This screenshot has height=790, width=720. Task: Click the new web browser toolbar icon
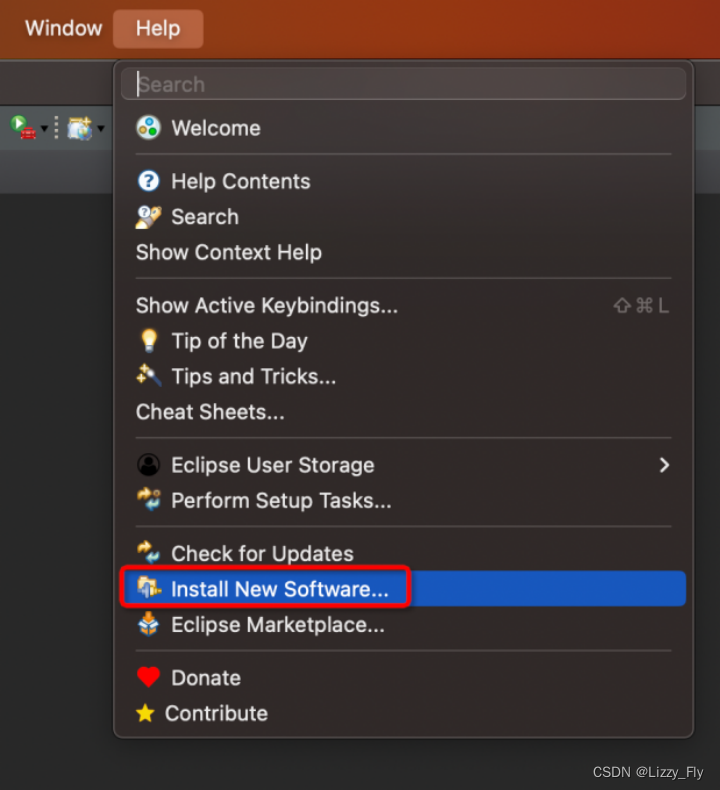pyautogui.click(x=81, y=128)
